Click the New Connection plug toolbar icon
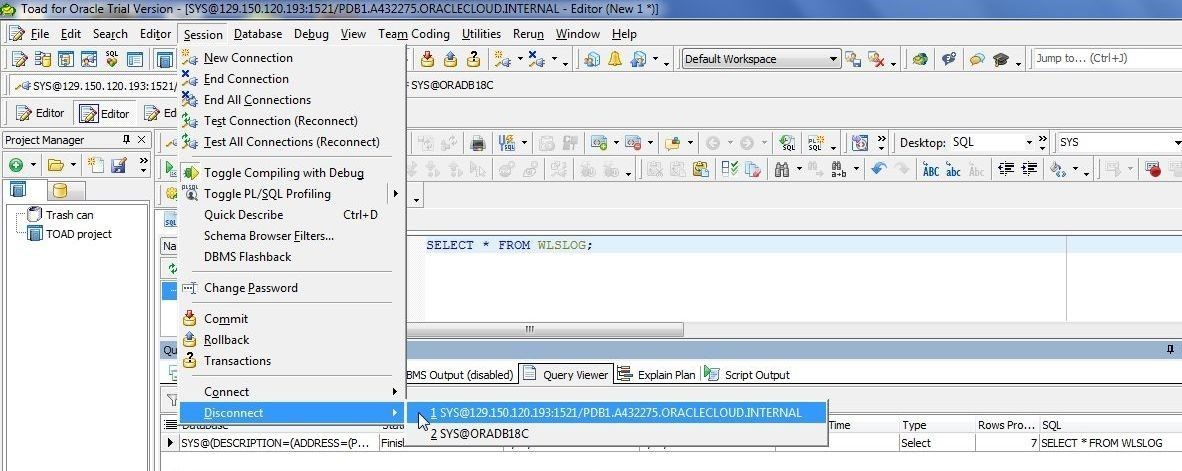 coord(502,59)
